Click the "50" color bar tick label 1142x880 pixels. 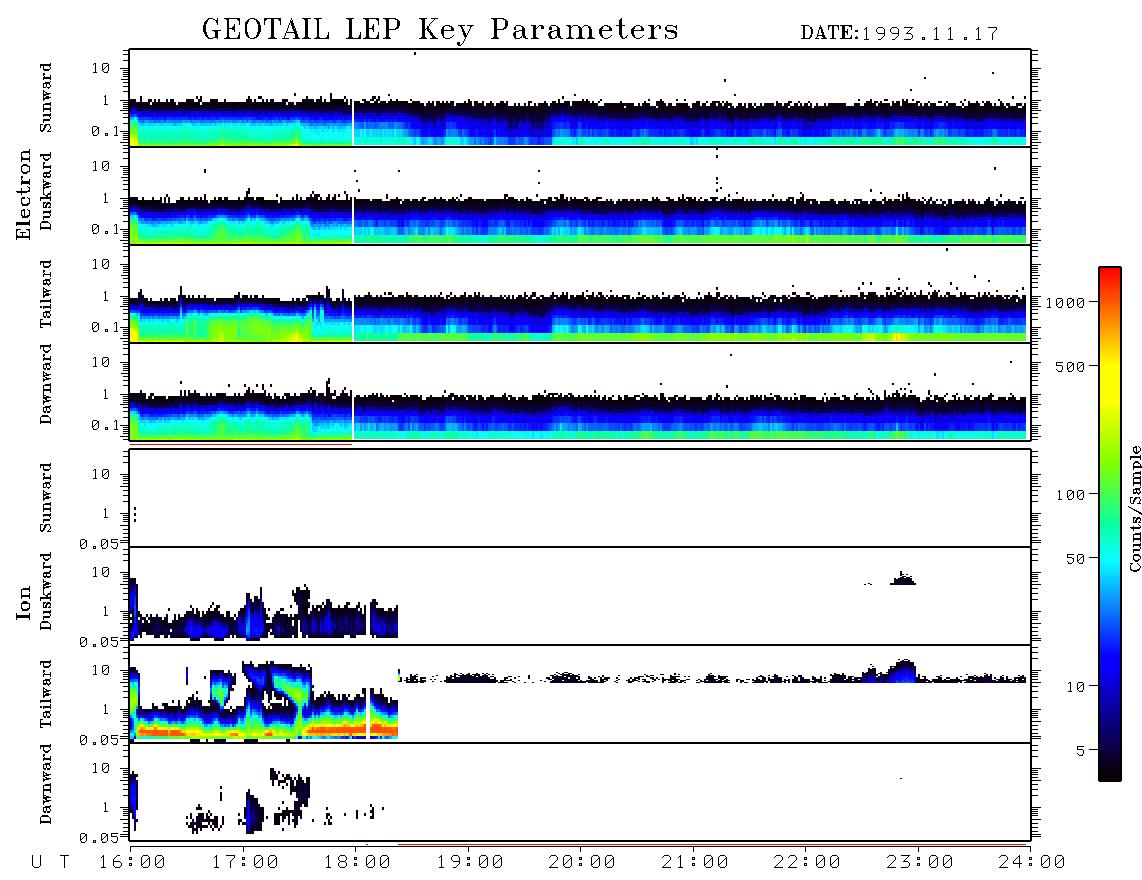pos(1075,559)
